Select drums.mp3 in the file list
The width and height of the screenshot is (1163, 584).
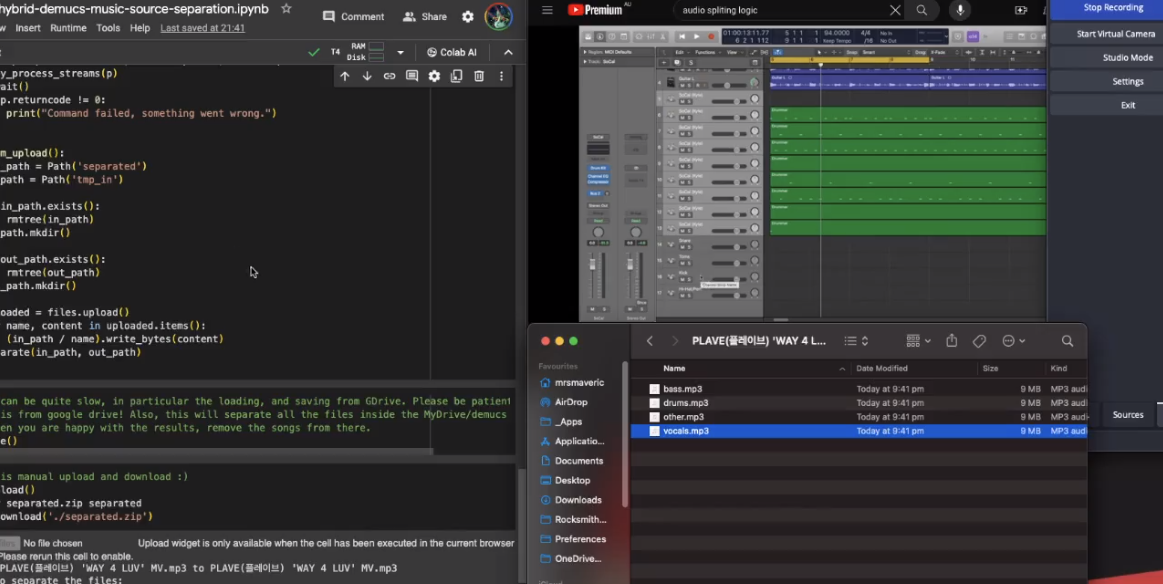coord(685,403)
